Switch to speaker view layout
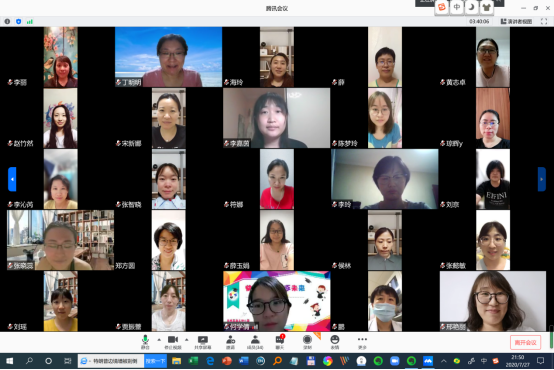This screenshot has width=554, height=370. pyautogui.click(x=516, y=22)
